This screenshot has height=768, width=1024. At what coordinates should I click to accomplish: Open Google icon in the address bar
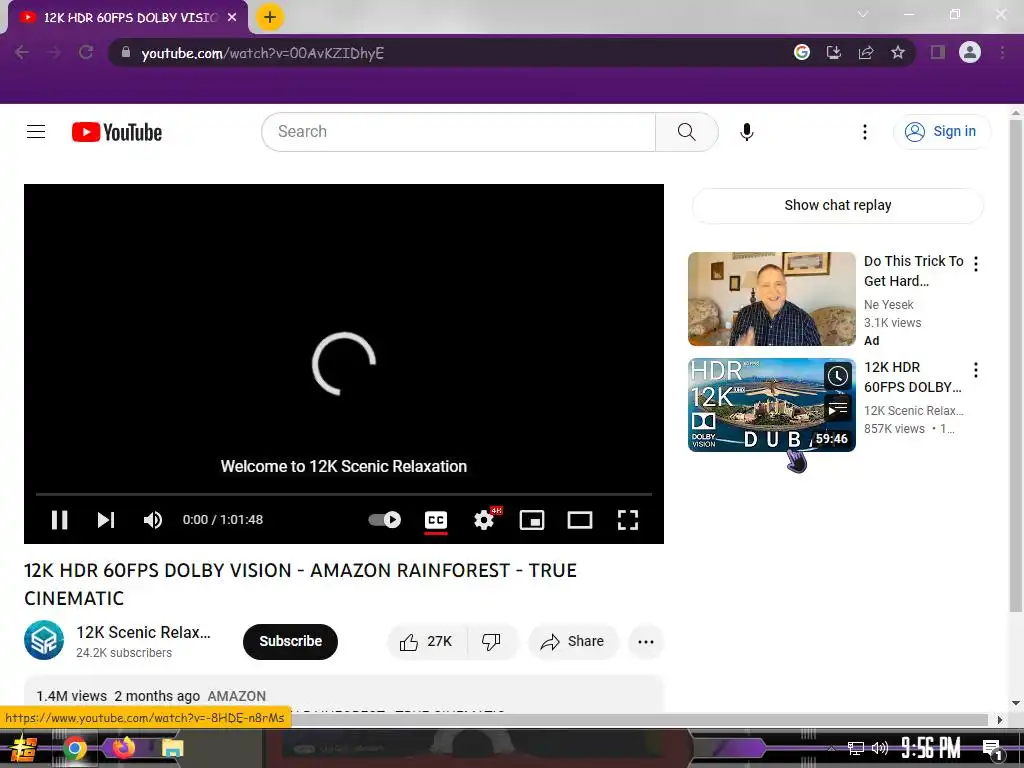[802, 52]
